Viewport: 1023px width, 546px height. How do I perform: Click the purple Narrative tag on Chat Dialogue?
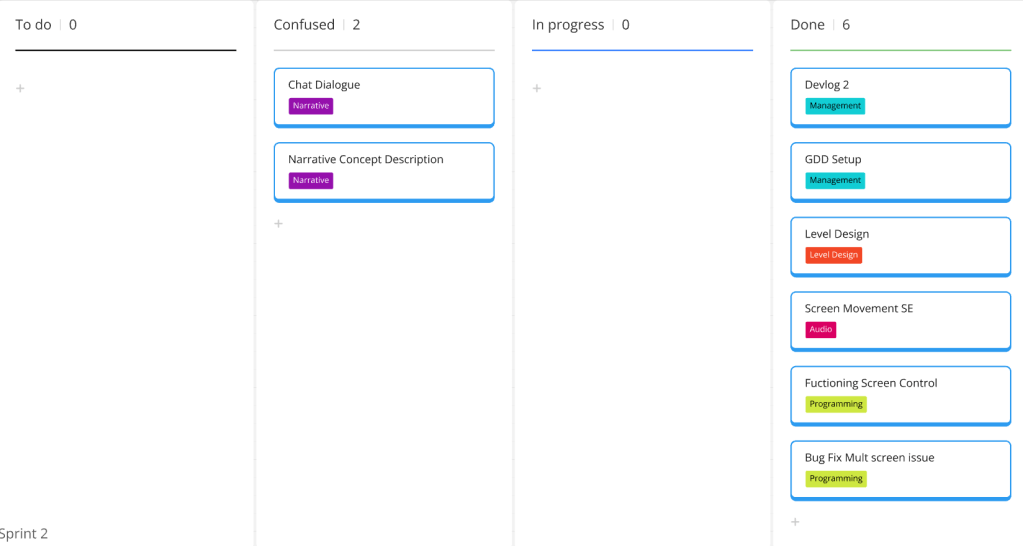click(x=311, y=106)
